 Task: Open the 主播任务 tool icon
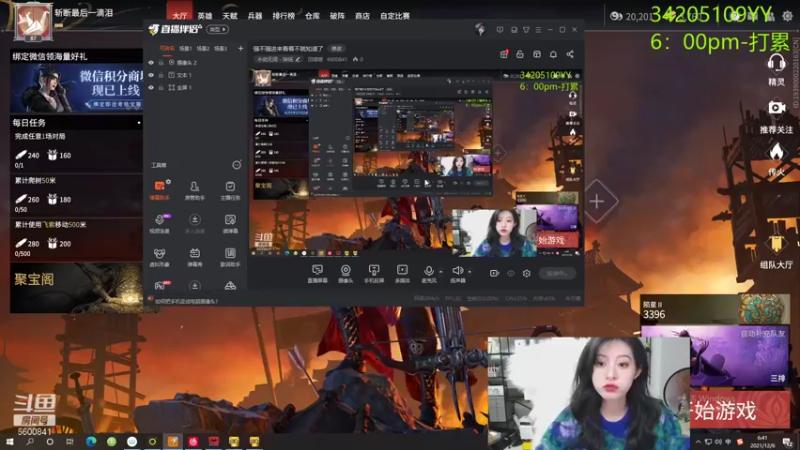point(230,189)
